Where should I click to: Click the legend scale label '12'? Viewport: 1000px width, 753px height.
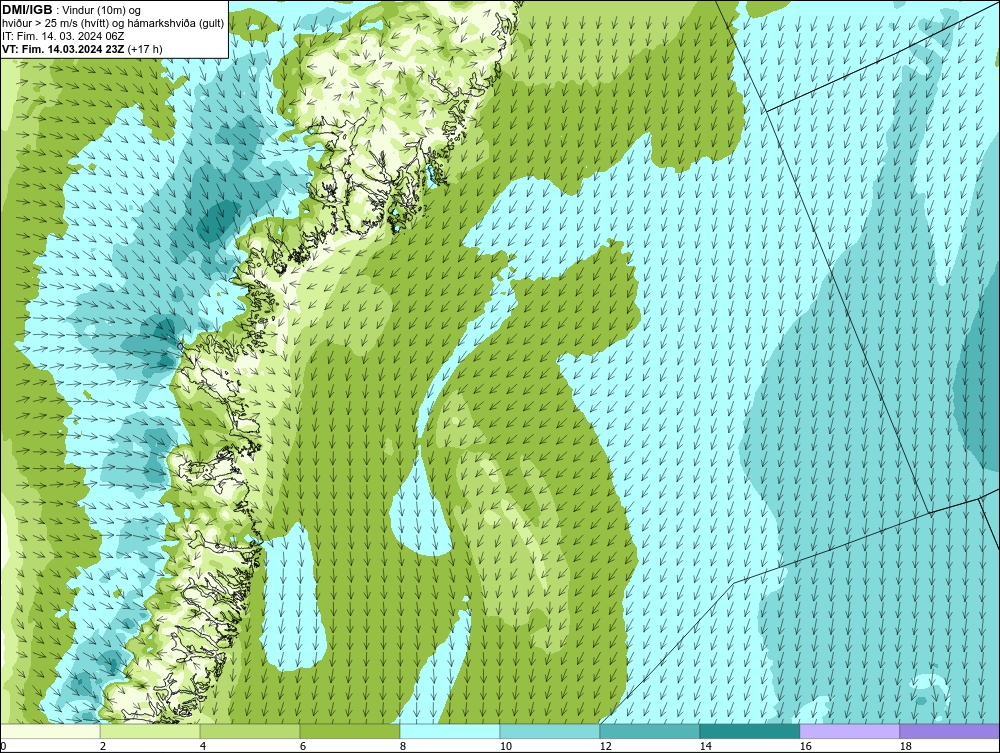605,747
